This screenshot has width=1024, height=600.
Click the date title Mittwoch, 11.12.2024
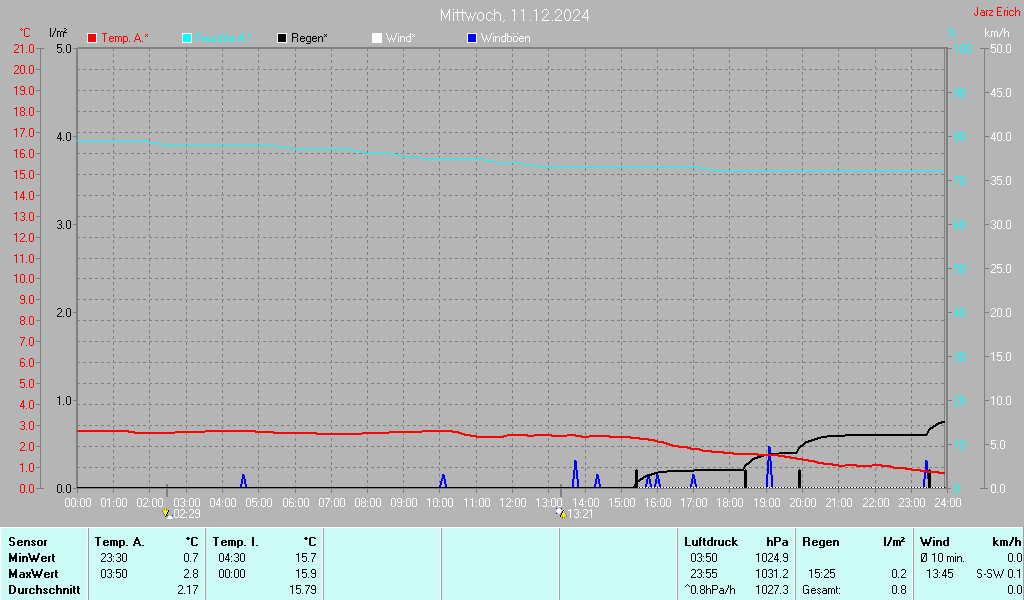514,15
